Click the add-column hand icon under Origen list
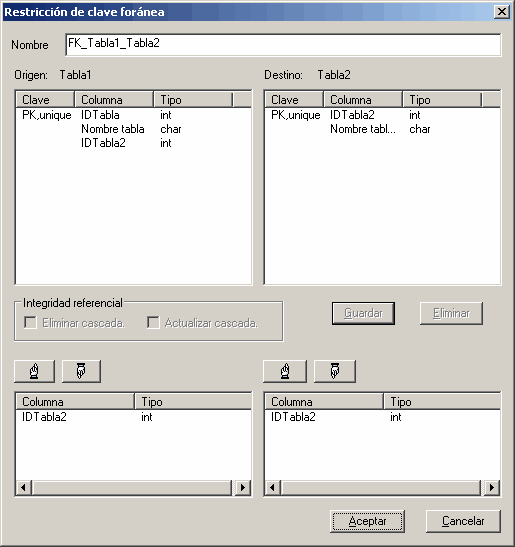Viewport: 515px width, 547px height. click(x=34, y=371)
